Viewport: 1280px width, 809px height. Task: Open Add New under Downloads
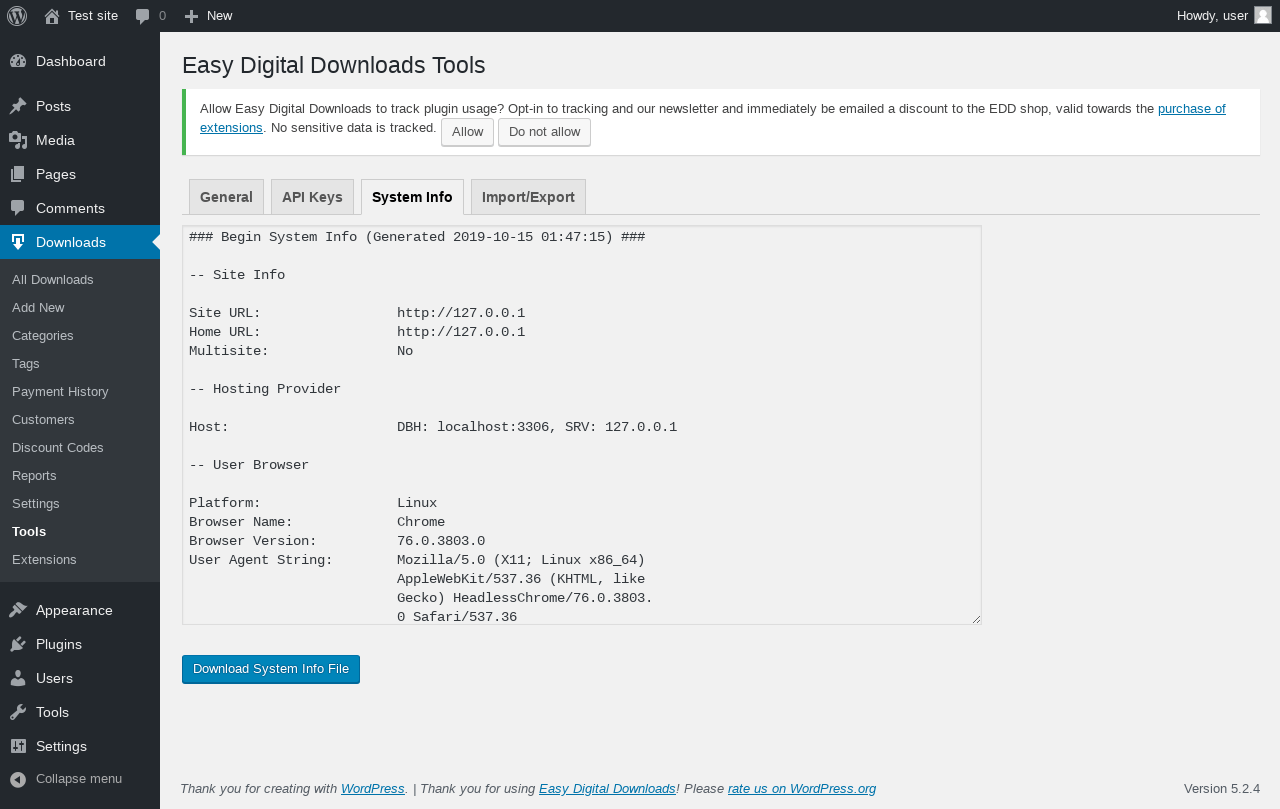point(38,307)
